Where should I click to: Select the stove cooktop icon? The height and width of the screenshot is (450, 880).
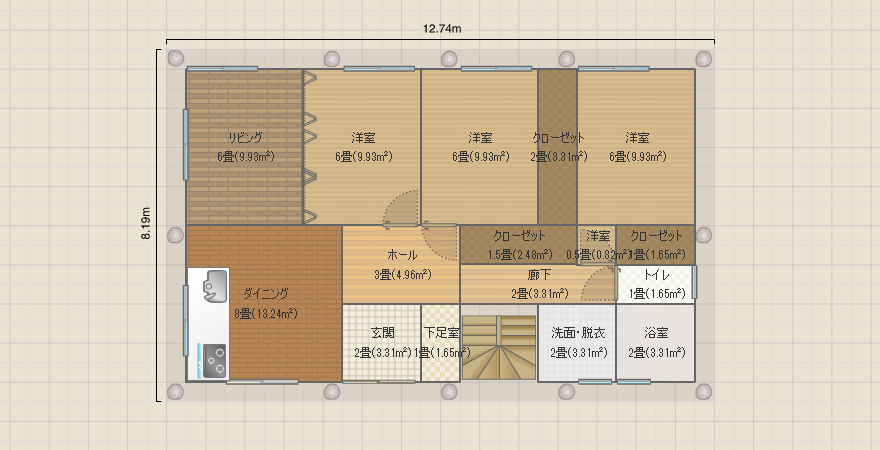(x=215, y=361)
